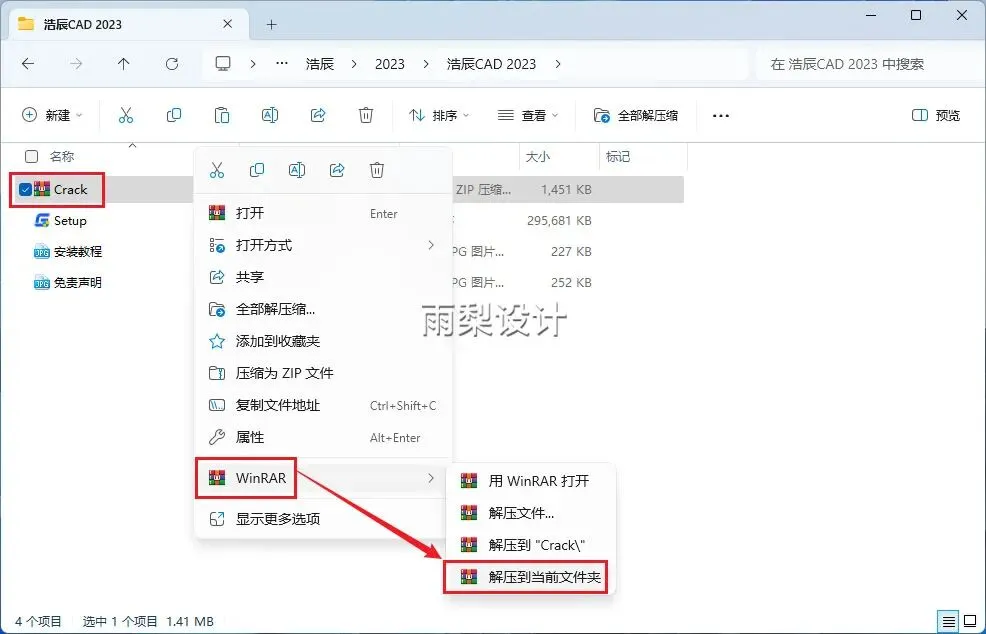986x634 pixels.
Task: Click the 安装教程 JPG file icon
Action: 42,252
